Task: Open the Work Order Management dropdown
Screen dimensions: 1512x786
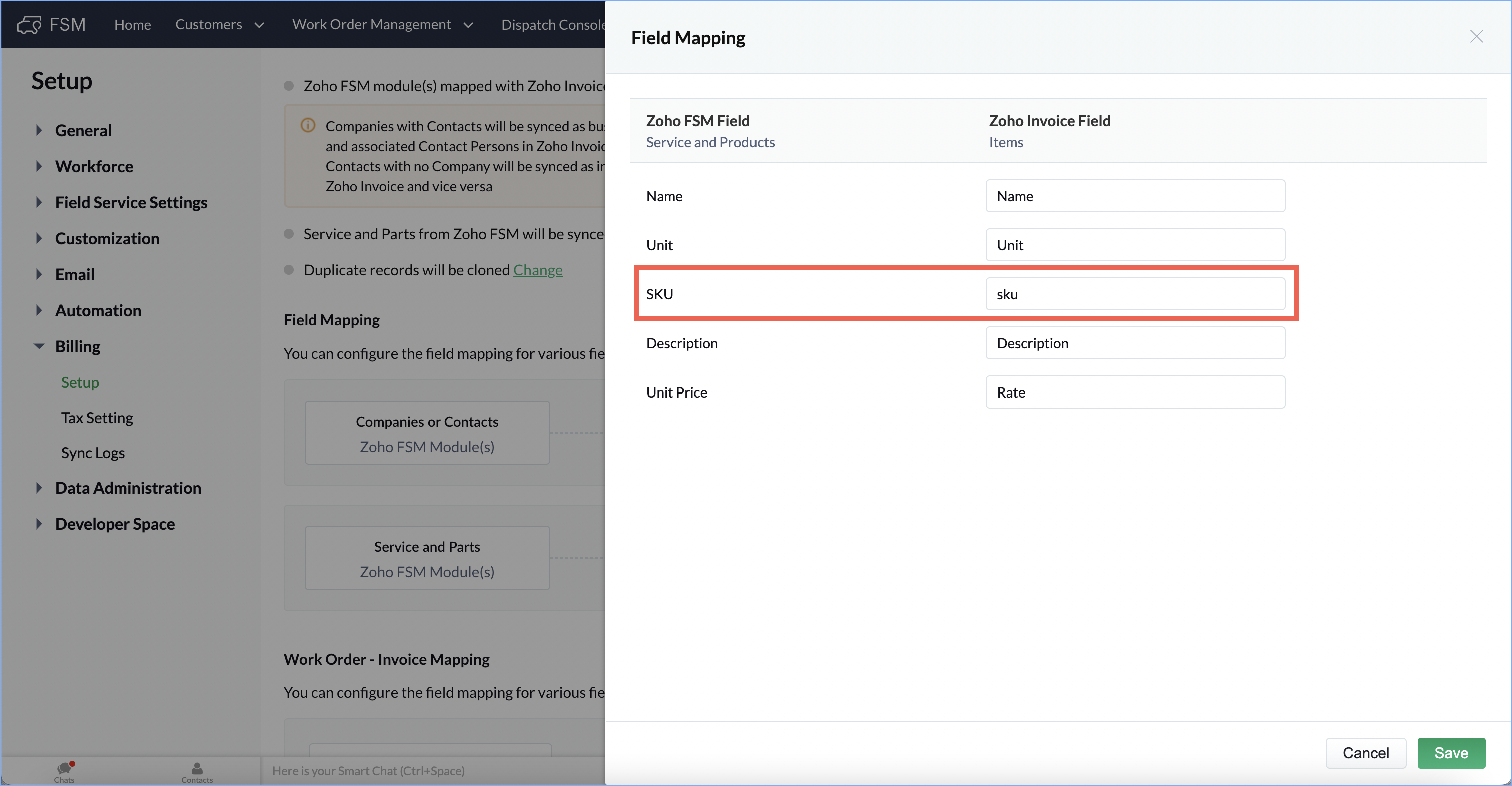Action: (x=382, y=24)
